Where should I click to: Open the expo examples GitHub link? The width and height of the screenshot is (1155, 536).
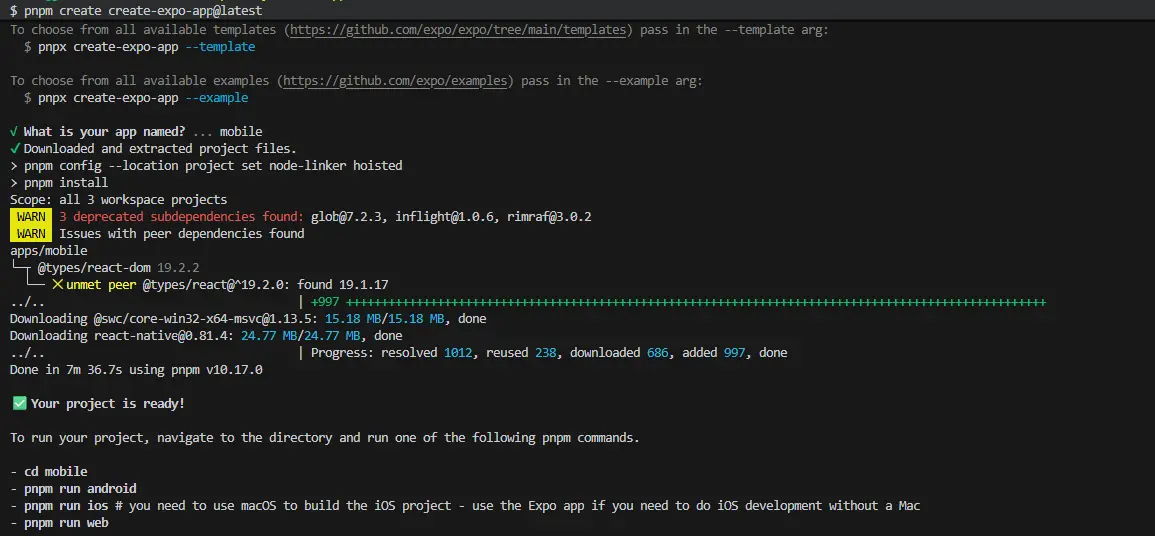coord(395,81)
